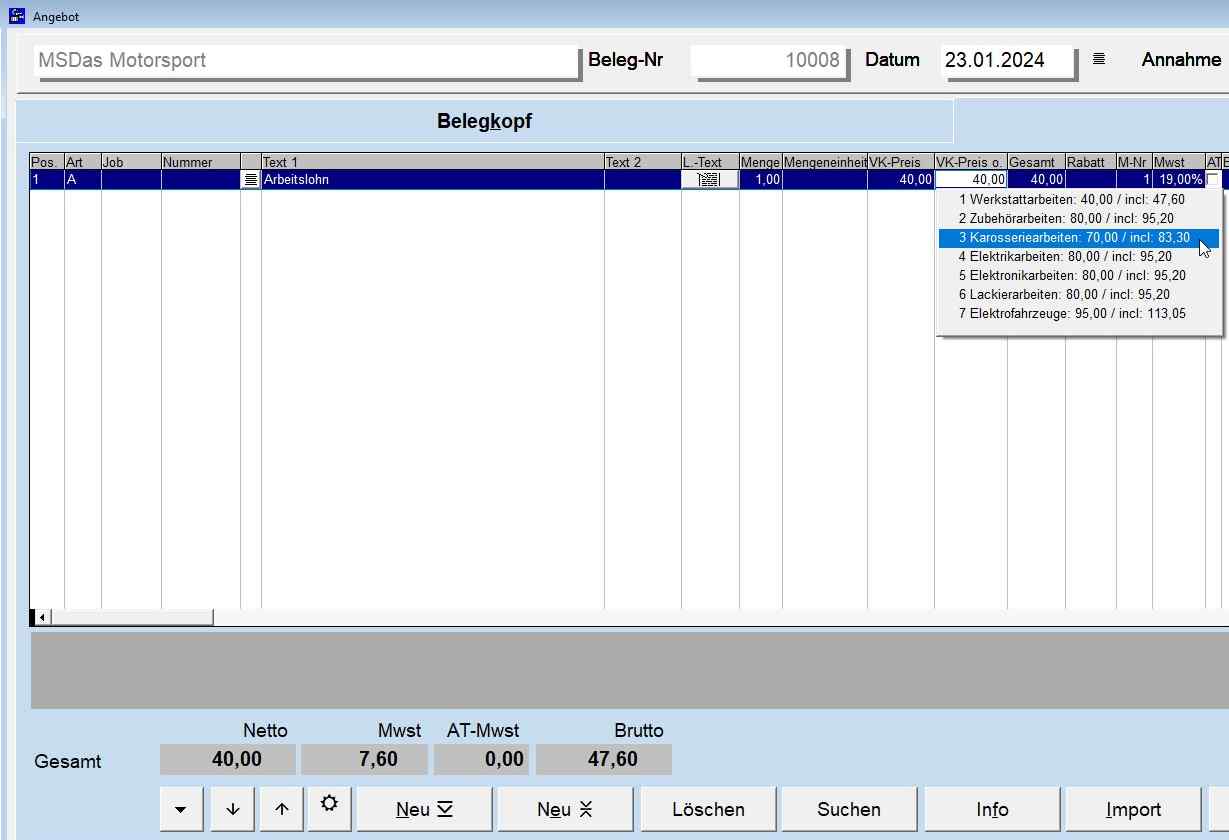Click the Annahme label at top right
This screenshot has width=1229, height=840.
1181,60
